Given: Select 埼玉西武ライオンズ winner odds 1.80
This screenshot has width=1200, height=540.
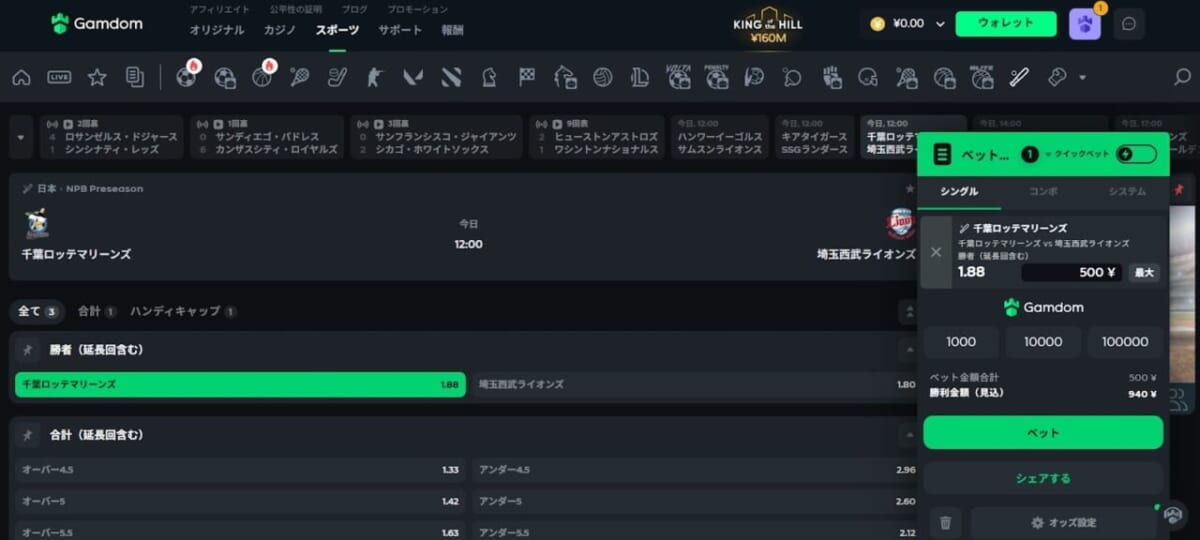Looking at the screenshot, I should point(697,384).
